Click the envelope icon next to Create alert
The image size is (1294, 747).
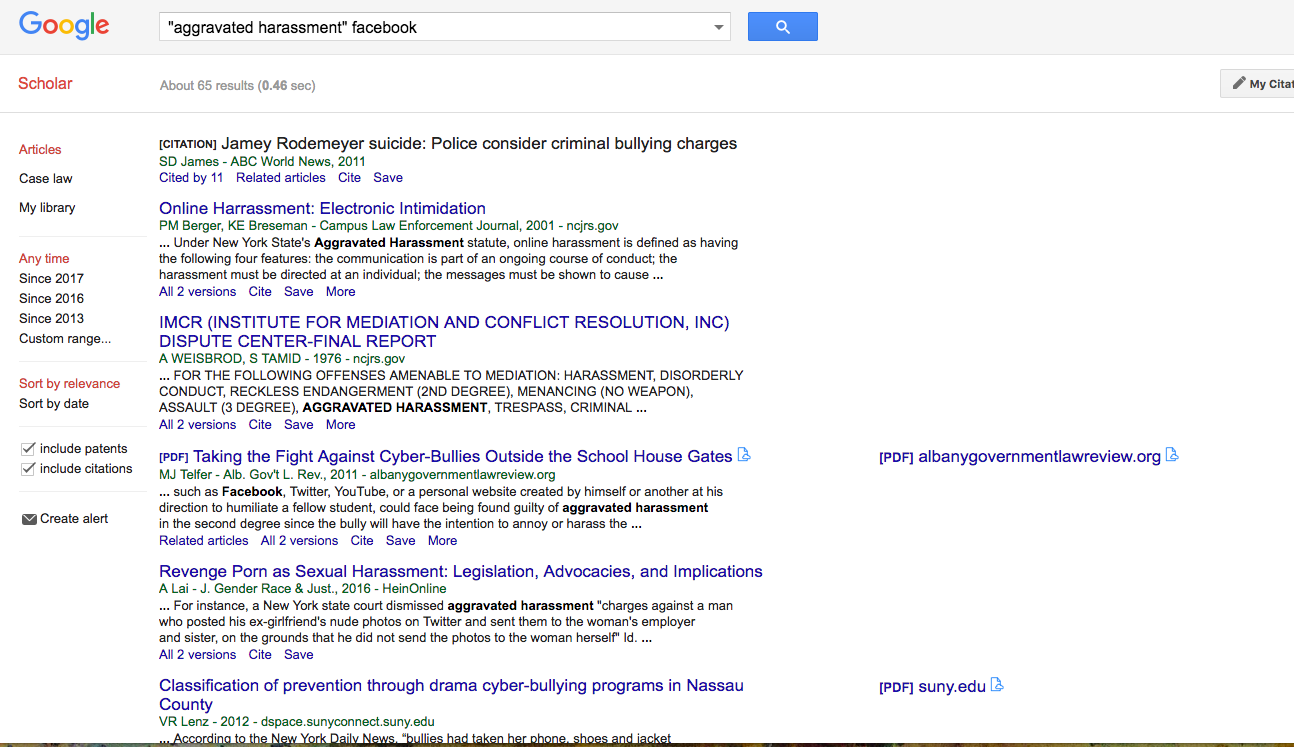coord(29,517)
